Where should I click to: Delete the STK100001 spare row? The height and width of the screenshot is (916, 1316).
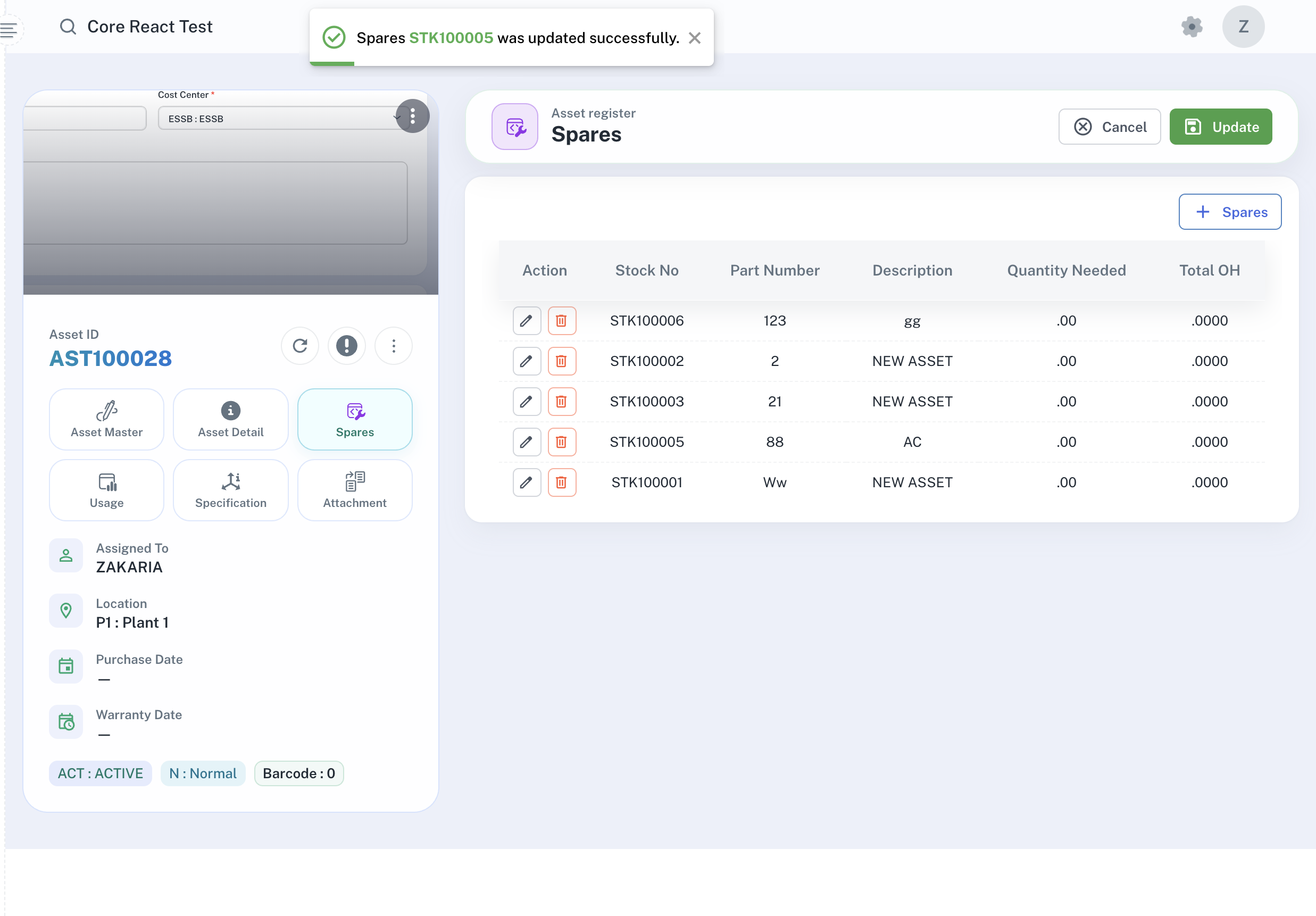(x=561, y=482)
